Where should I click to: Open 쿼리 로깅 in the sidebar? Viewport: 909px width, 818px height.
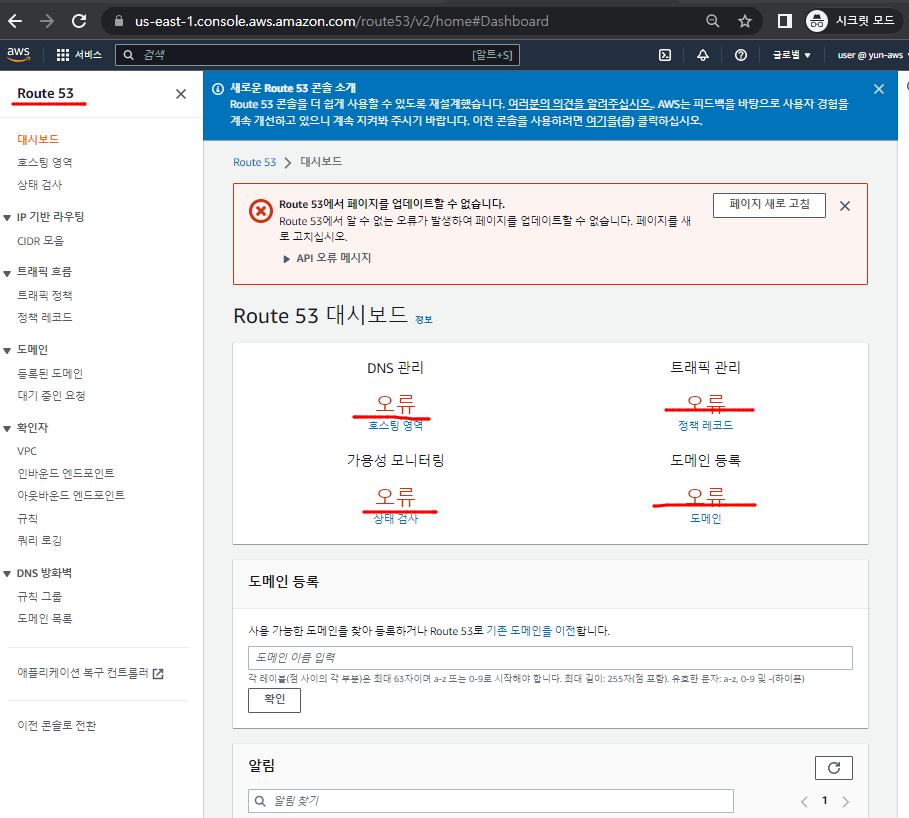[39, 540]
